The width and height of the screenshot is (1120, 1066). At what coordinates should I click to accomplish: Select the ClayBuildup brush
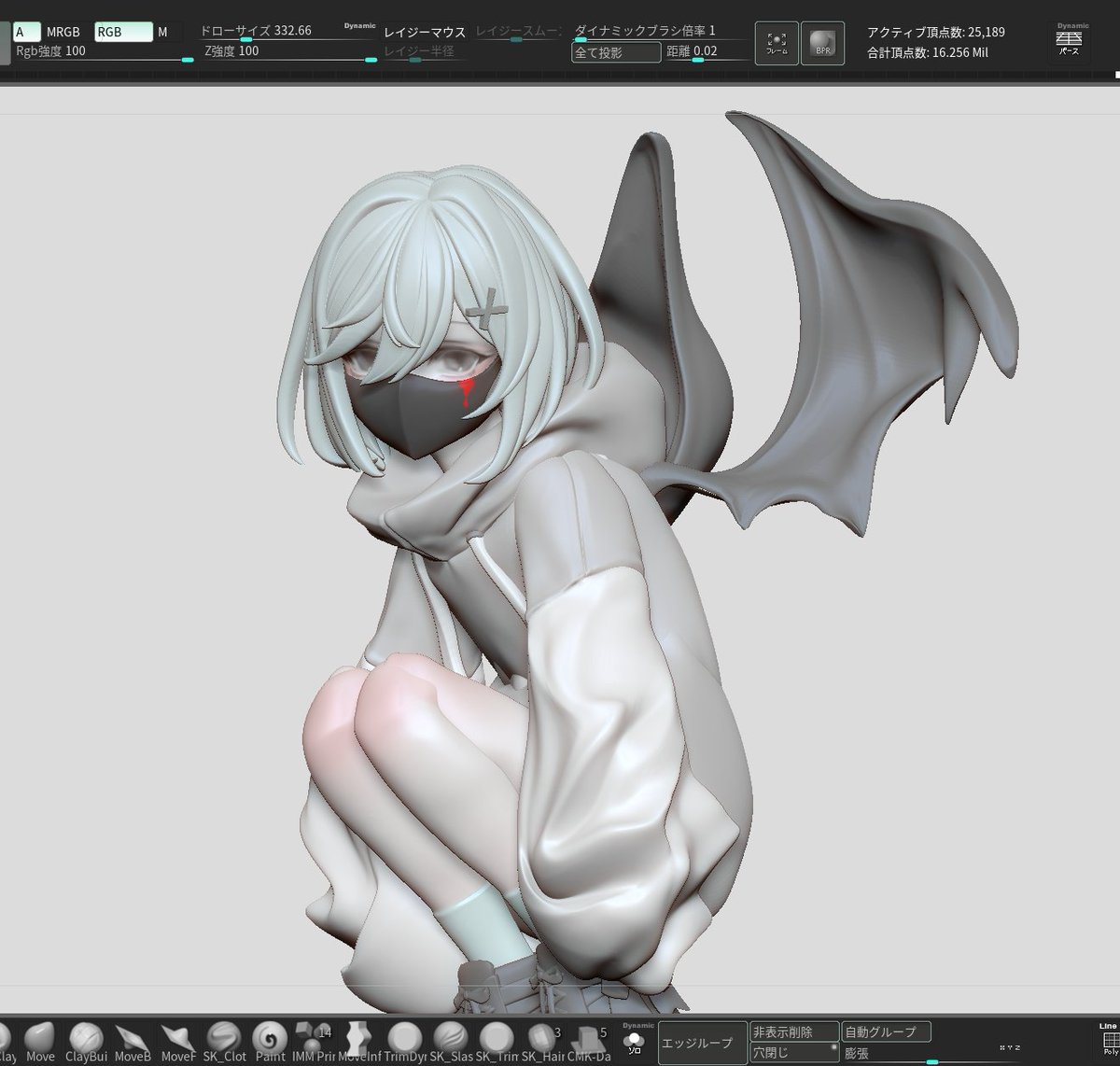[85, 1042]
